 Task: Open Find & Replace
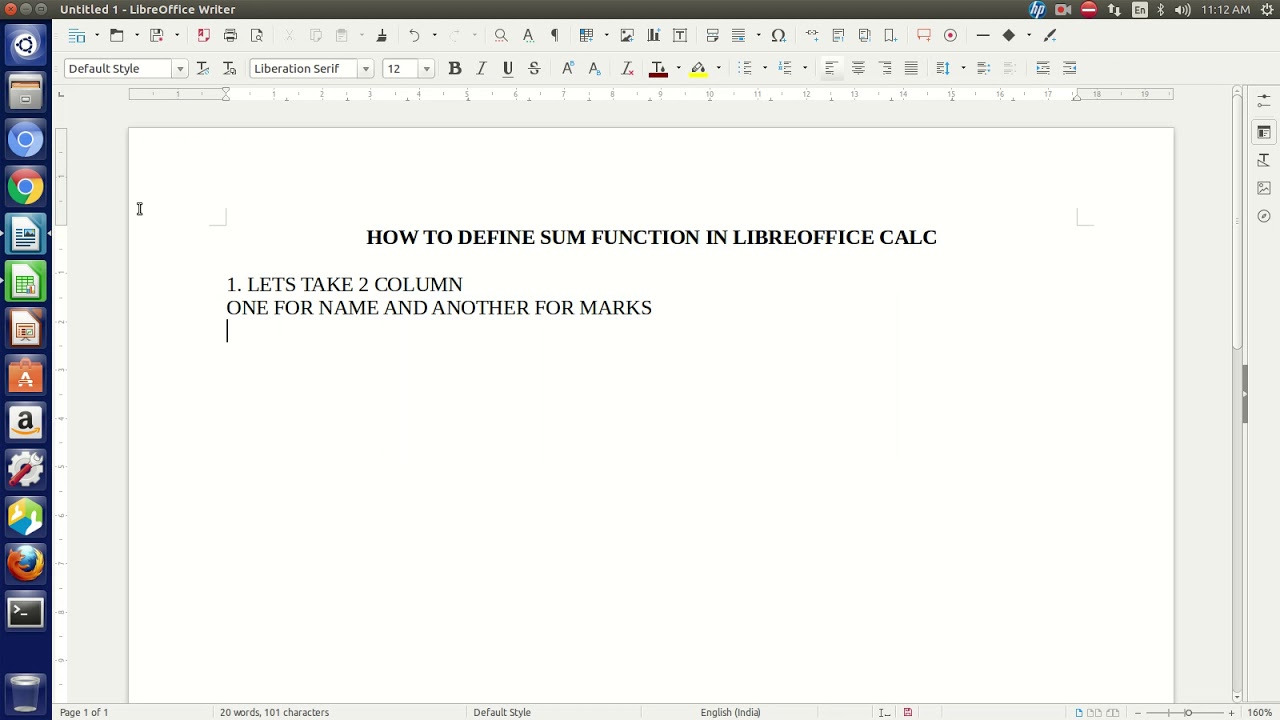coord(501,35)
